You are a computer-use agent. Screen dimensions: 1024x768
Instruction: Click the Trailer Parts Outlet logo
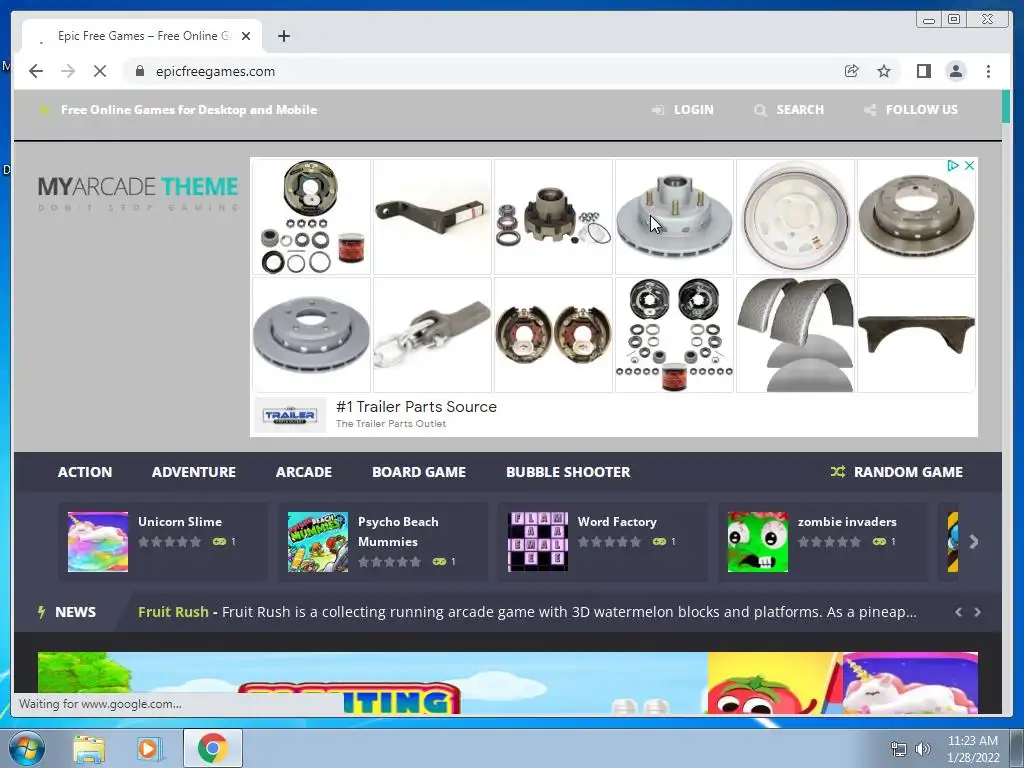click(x=290, y=415)
